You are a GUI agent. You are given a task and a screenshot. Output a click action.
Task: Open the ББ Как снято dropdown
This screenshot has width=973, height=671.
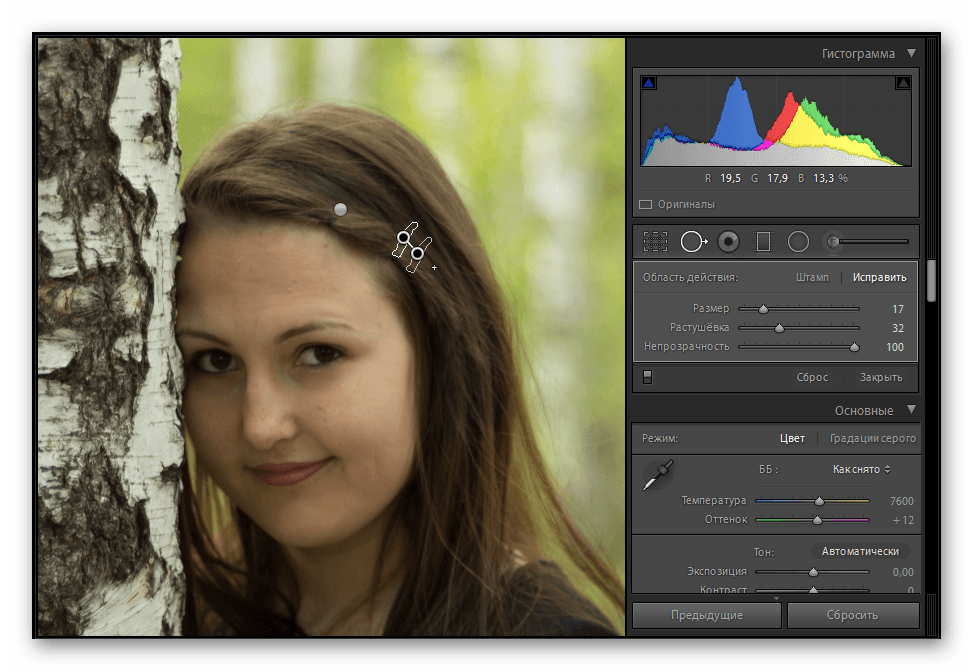(861, 469)
